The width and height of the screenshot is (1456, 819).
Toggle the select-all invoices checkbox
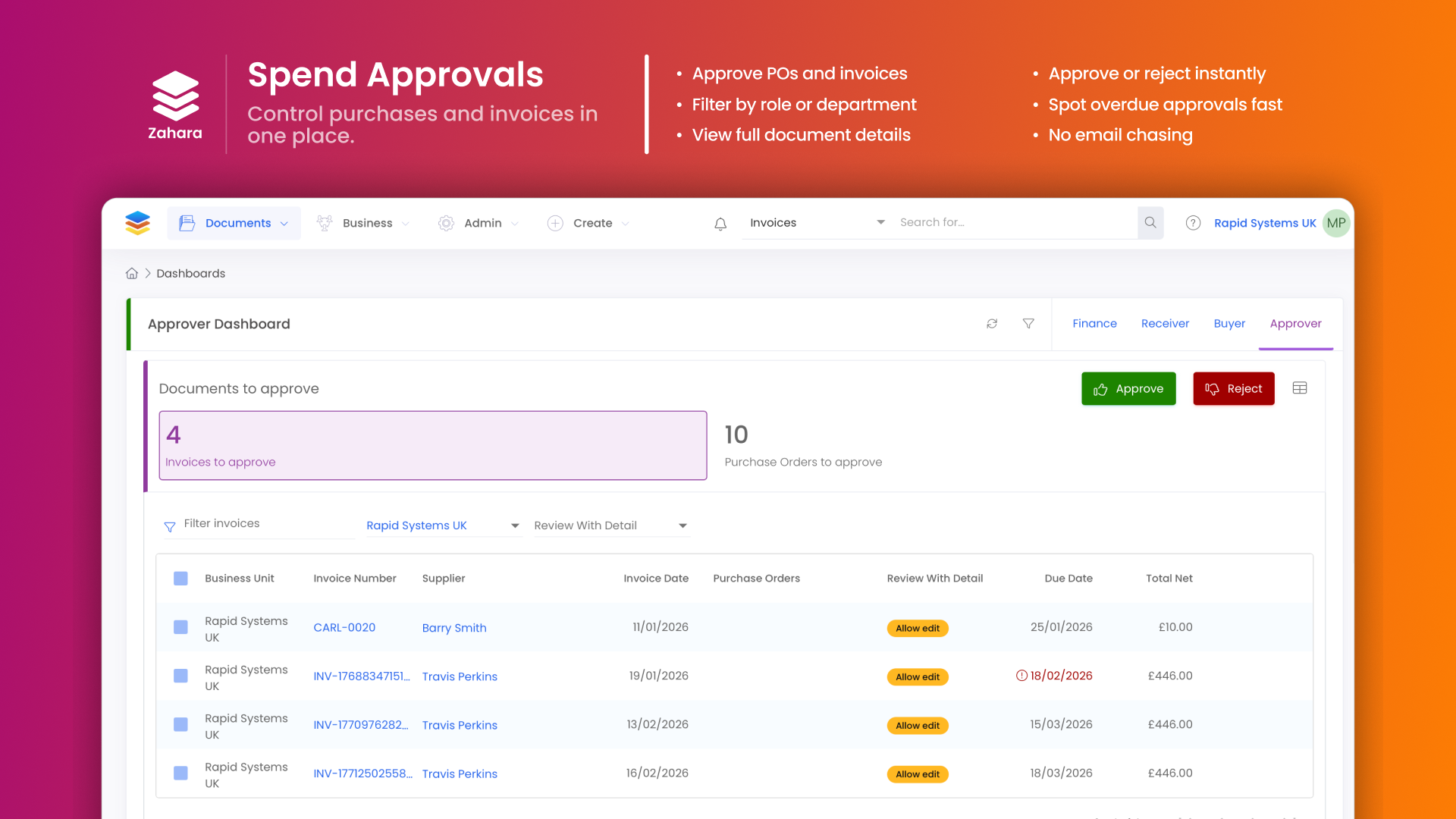[x=180, y=579]
